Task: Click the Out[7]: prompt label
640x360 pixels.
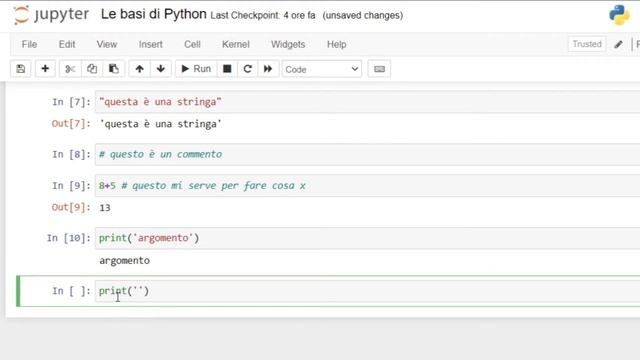Action: click(x=71, y=124)
